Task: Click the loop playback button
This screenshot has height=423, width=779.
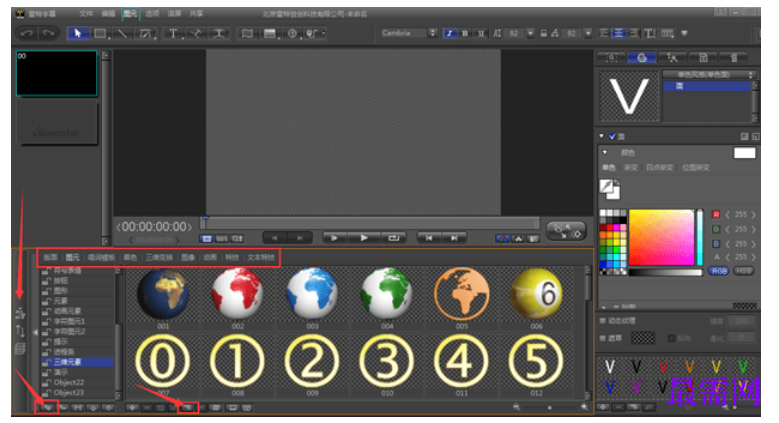Action: click(393, 238)
